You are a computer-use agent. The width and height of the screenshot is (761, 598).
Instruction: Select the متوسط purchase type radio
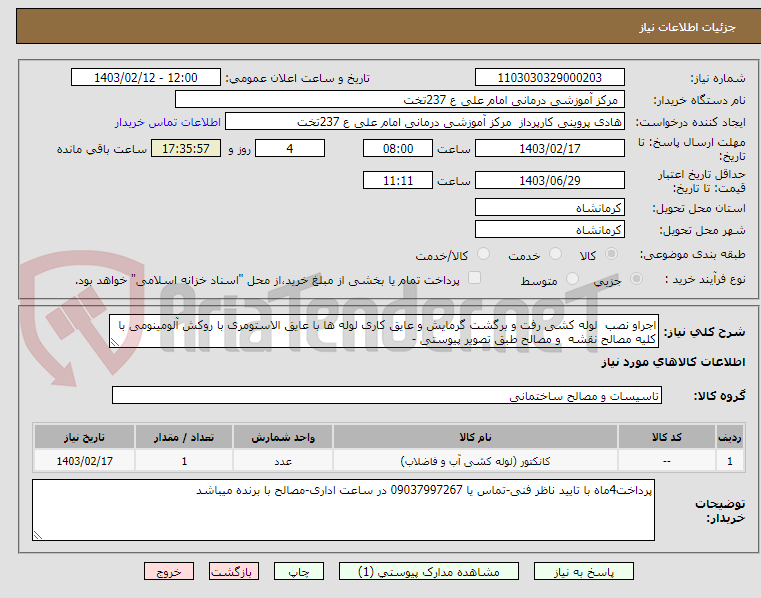[x=572, y=279]
